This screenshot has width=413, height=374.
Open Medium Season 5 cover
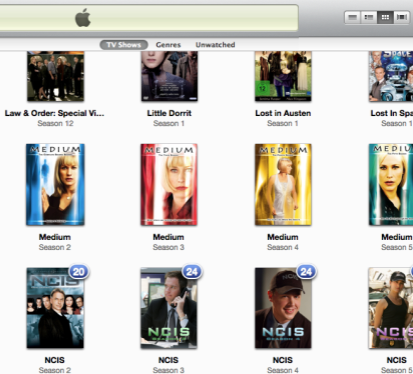[391, 184]
